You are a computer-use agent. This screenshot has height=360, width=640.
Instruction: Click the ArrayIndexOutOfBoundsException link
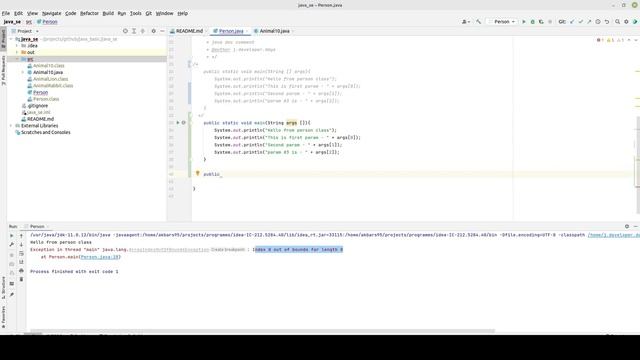click(x=169, y=249)
